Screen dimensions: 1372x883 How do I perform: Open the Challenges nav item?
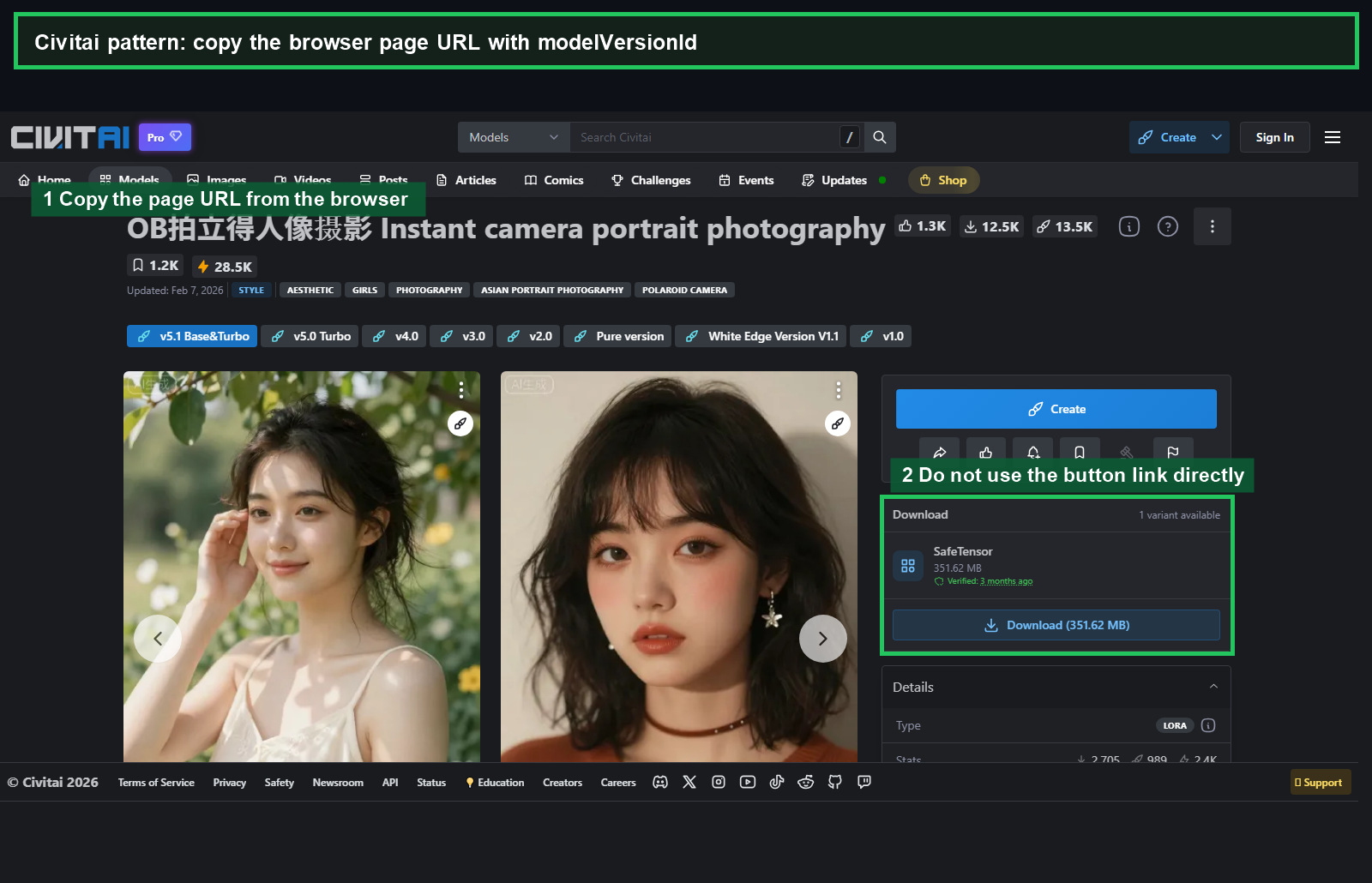click(651, 180)
